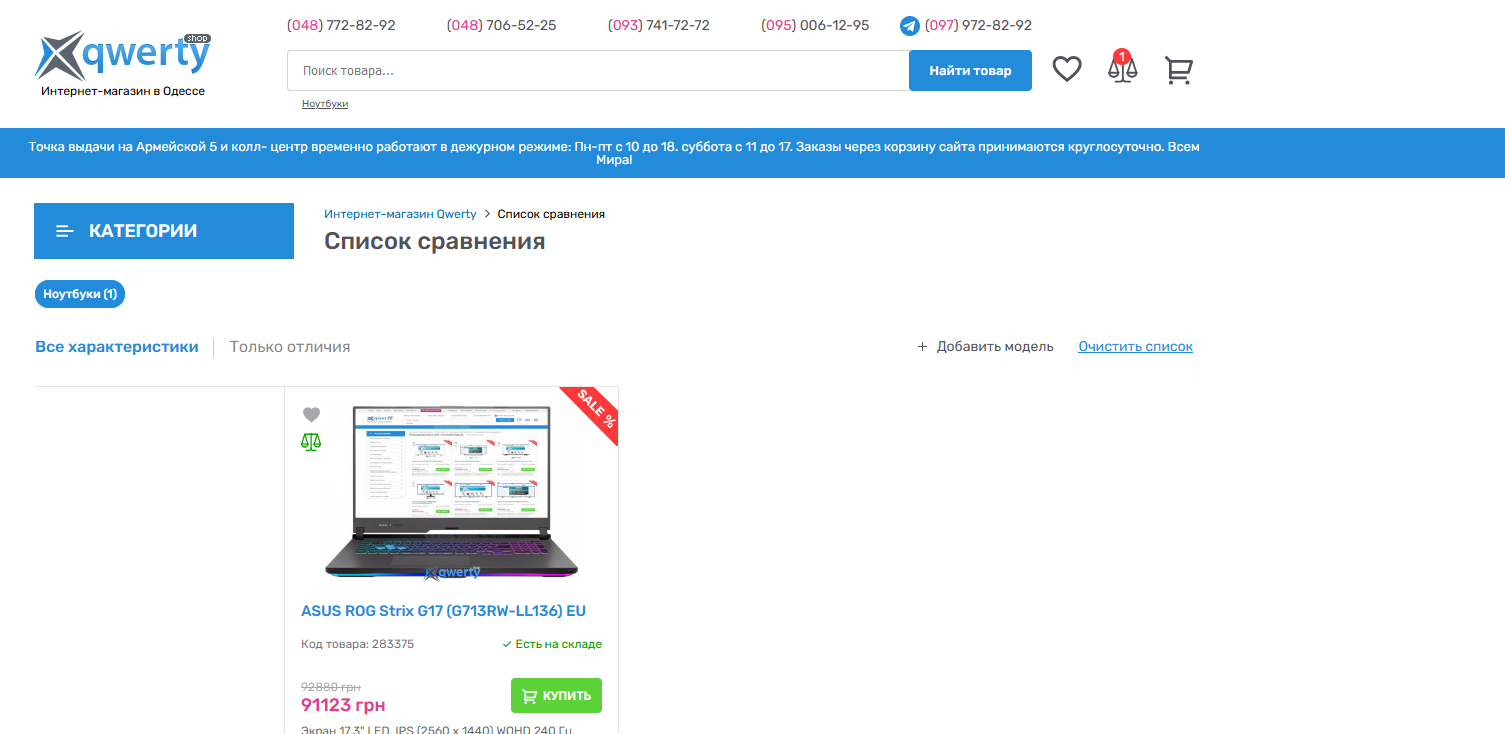
Task: Add ASUS laptop to favorites via heart
Action: click(x=311, y=415)
